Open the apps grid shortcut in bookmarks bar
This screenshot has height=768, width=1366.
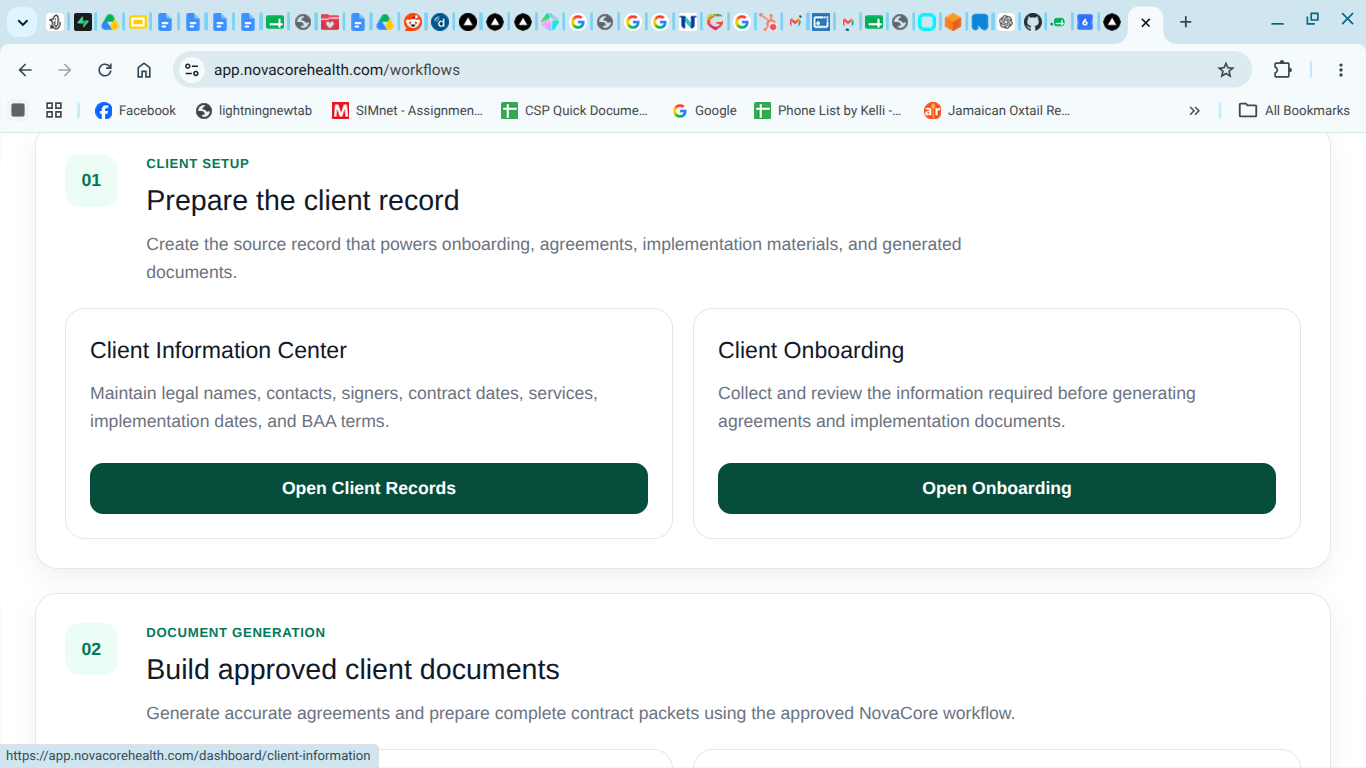coord(54,110)
